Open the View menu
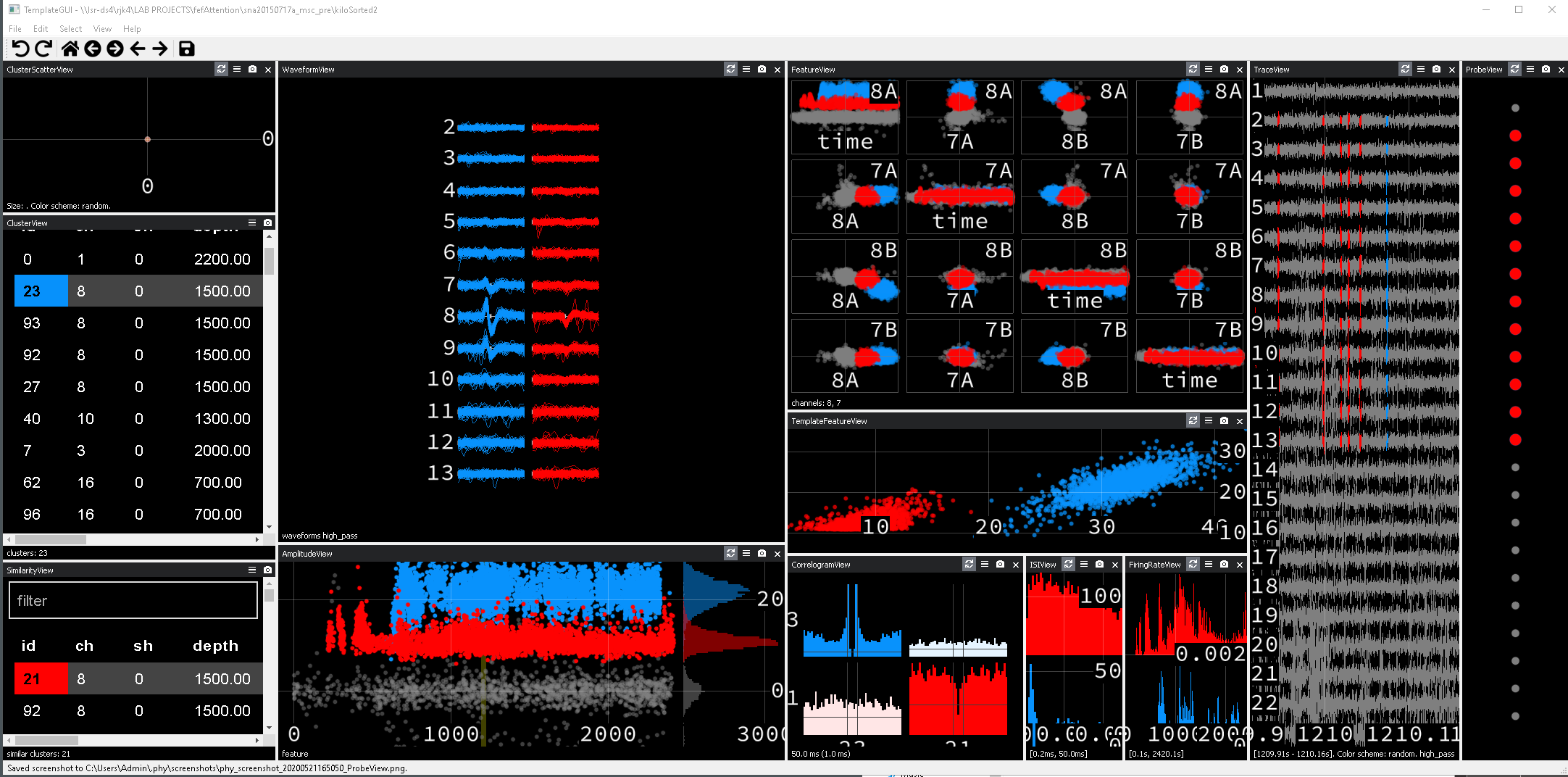Viewport: 1568px width, 777px height. [101, 29]
